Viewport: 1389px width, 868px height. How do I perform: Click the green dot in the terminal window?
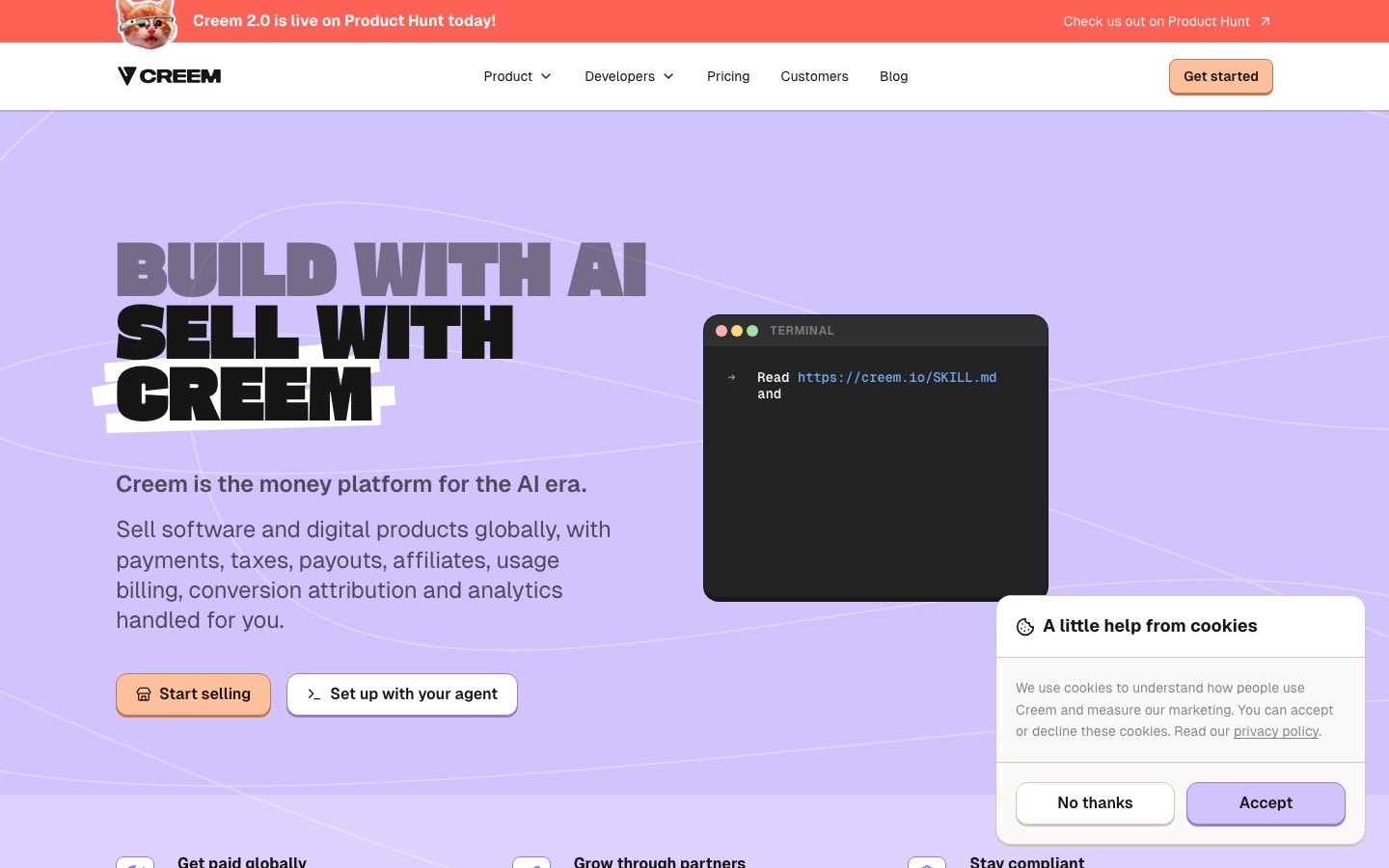click(752, 331)
